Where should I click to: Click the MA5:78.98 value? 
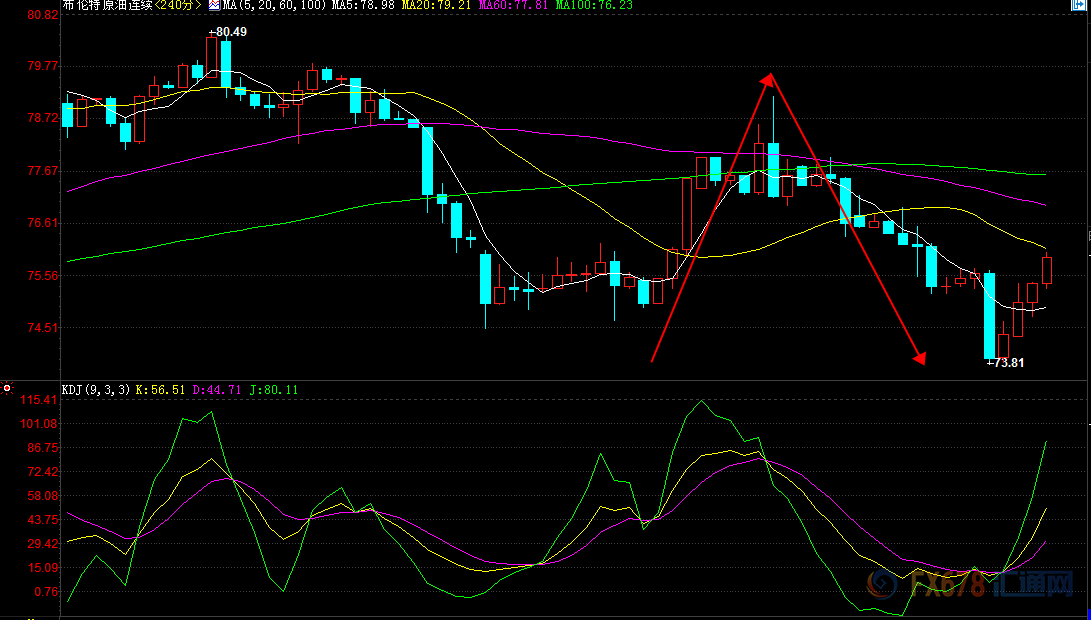363,5
